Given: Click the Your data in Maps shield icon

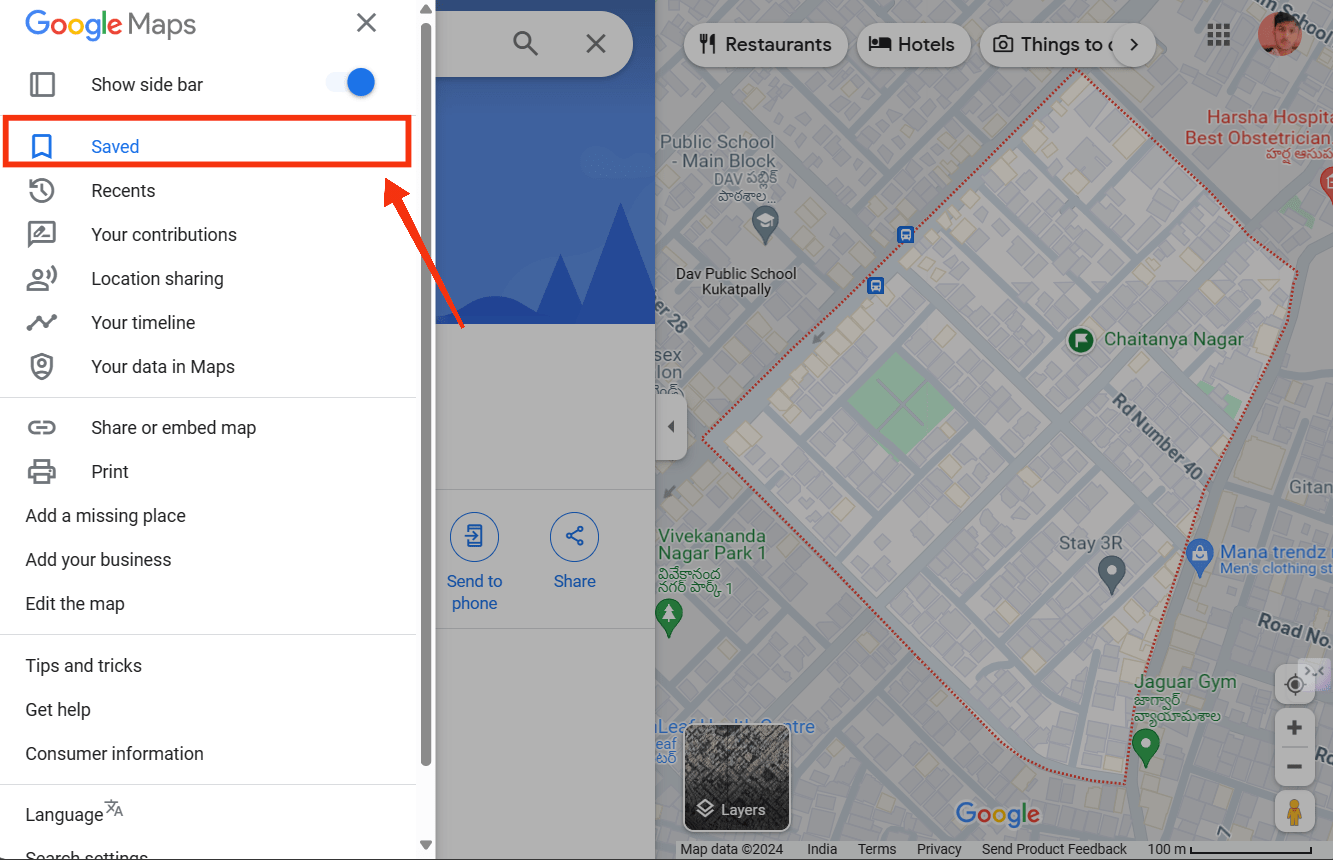Looking at the screenshot, I should [41, 366].
